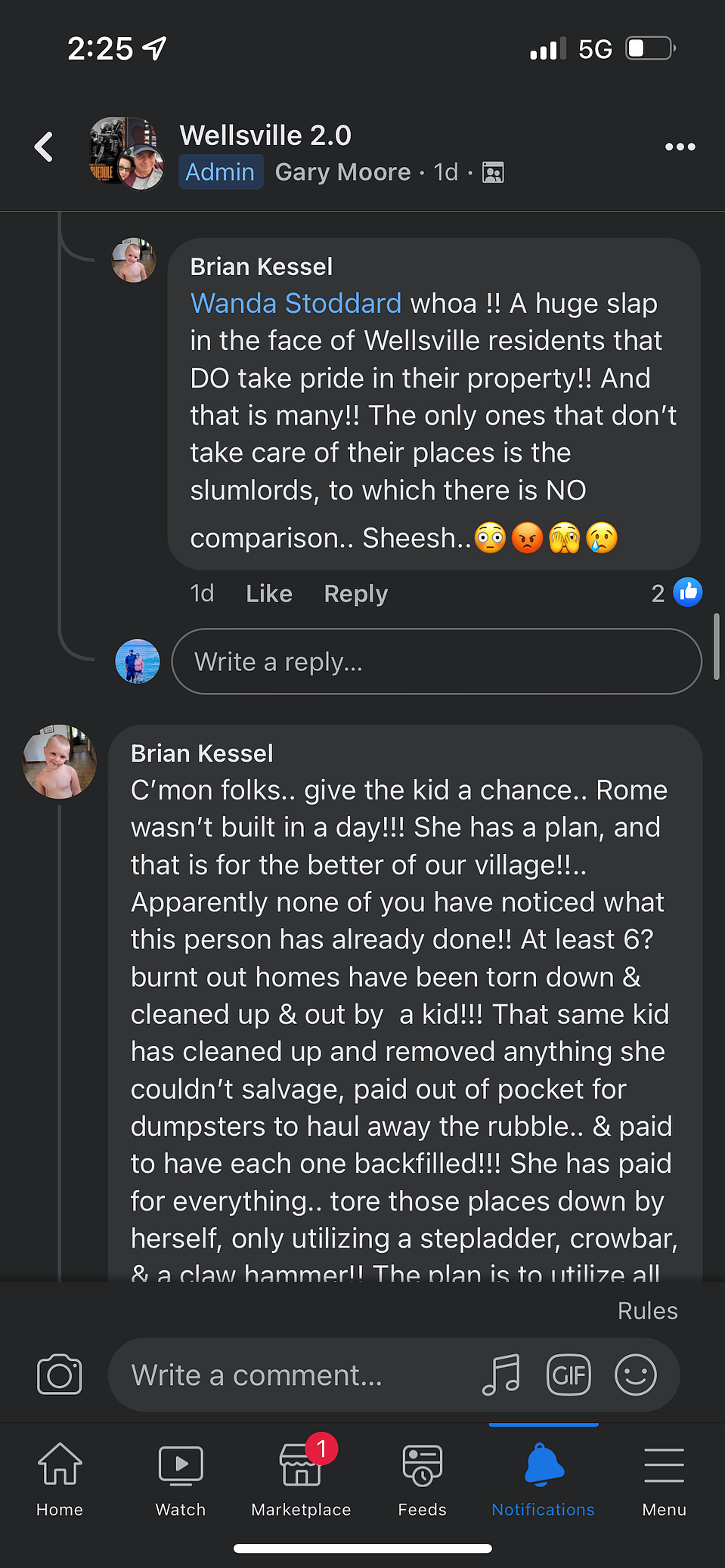The width and height of the screenshot is (725, 1568).
Task: Open the GIF picker in comment box
Action: (x=569, y=1375)
